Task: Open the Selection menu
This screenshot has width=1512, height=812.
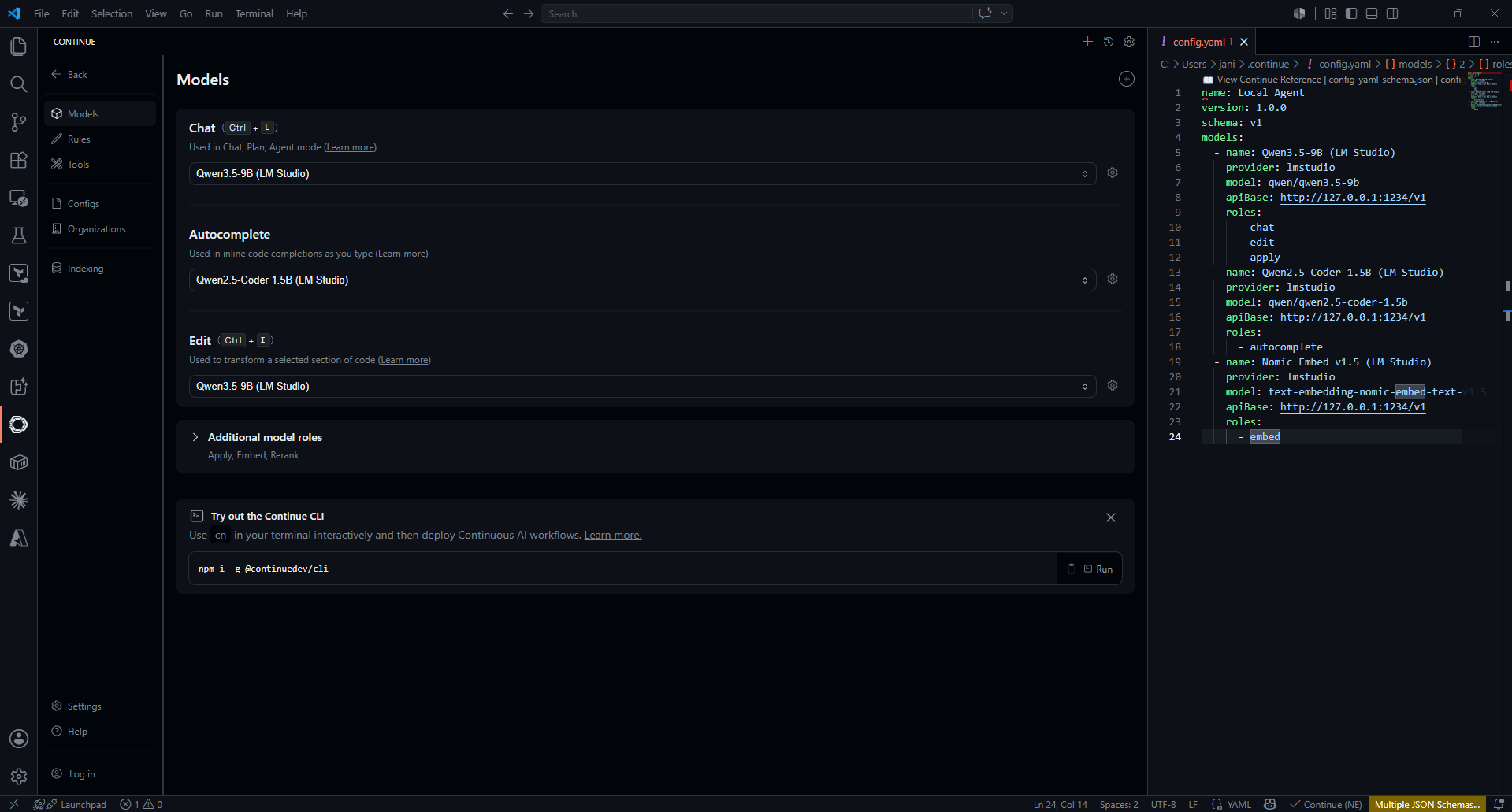Action: pos(112,13)
